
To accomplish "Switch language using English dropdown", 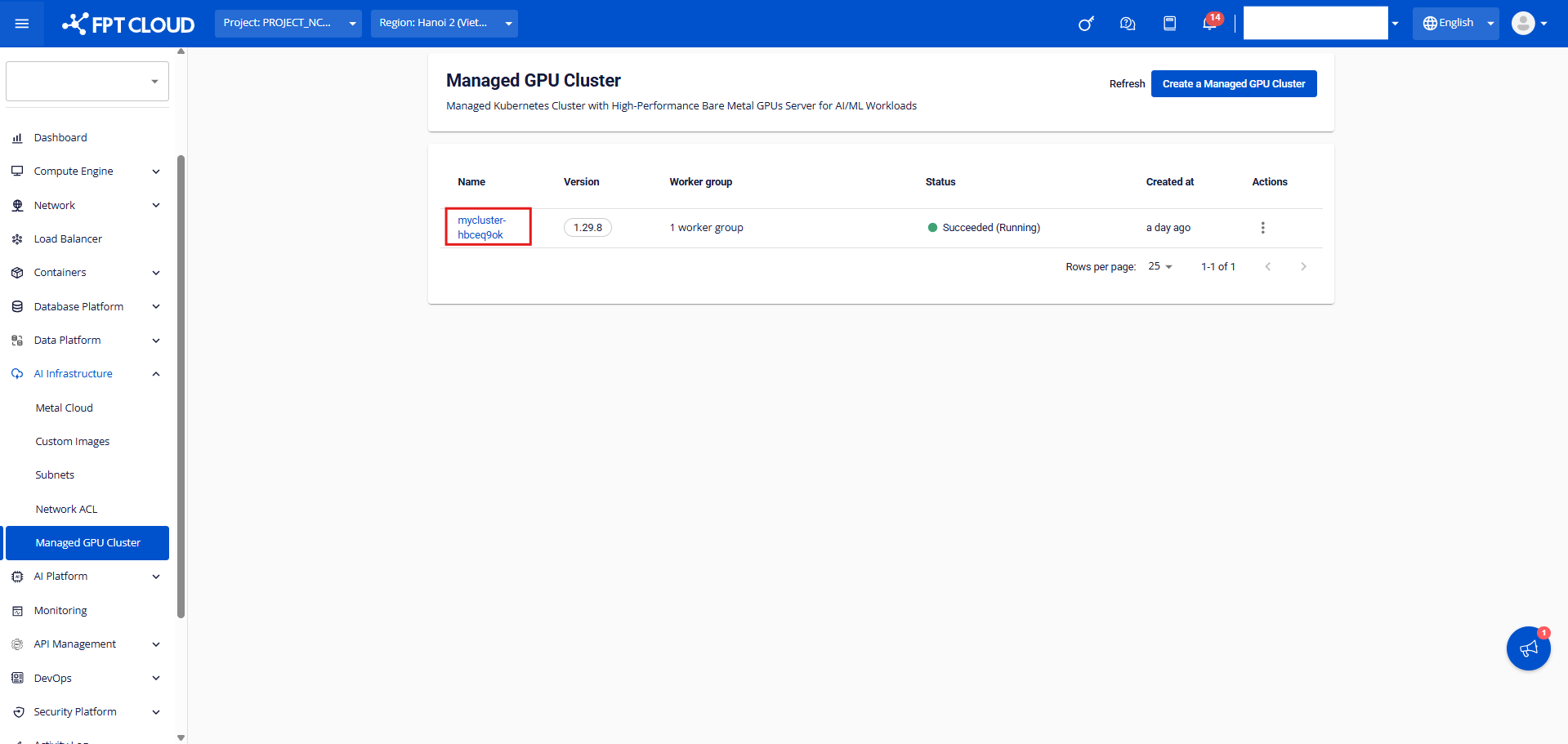I will coord(1455,24).
